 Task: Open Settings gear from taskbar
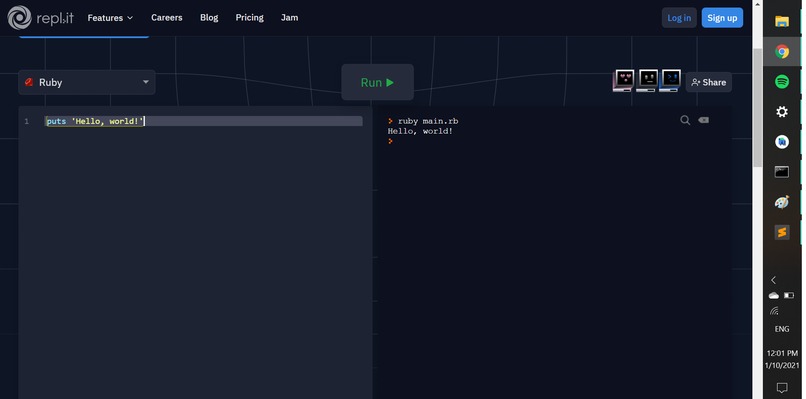tap(782, 112)
